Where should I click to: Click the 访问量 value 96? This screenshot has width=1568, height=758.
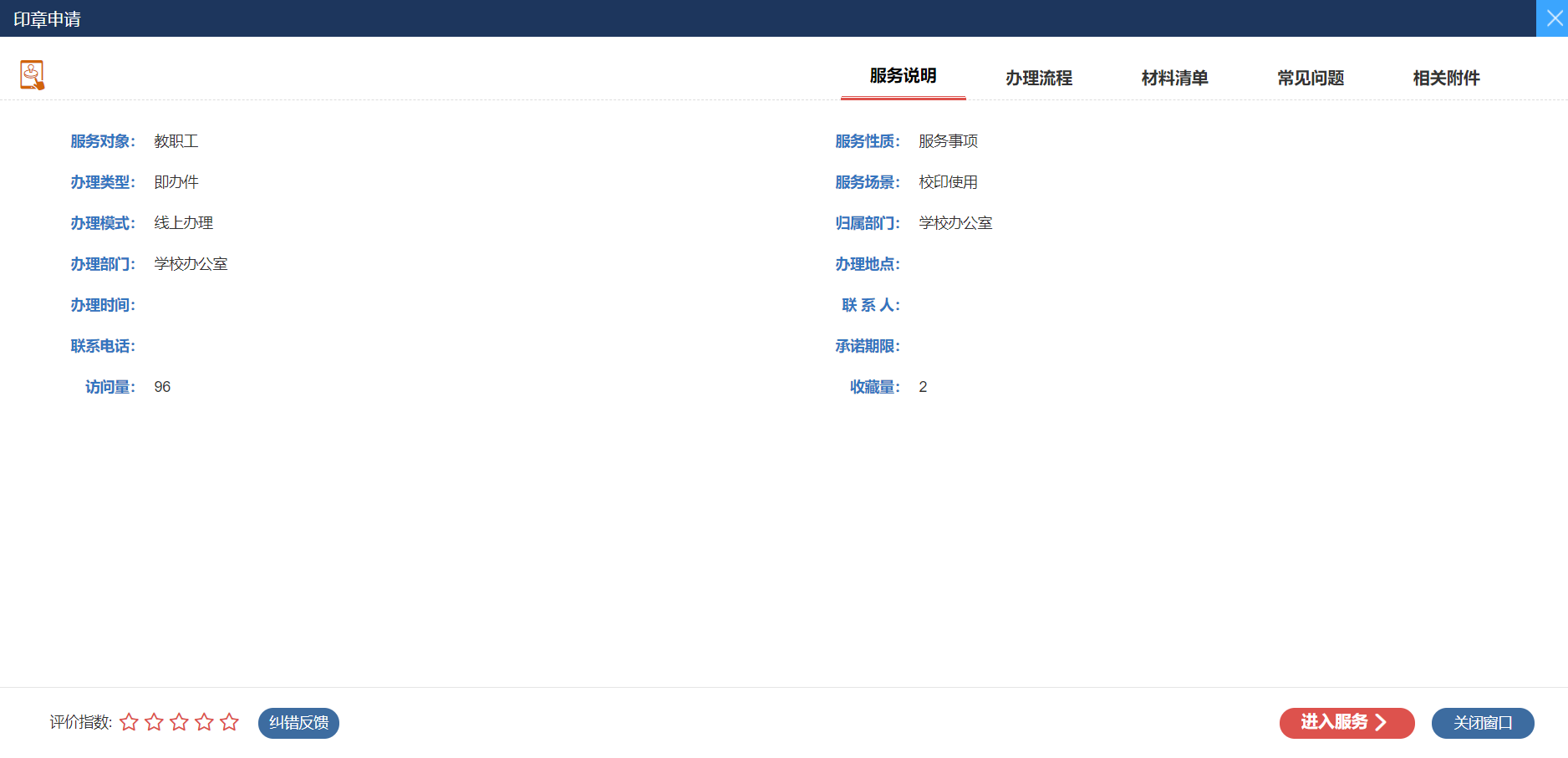(x=162, y=387)
